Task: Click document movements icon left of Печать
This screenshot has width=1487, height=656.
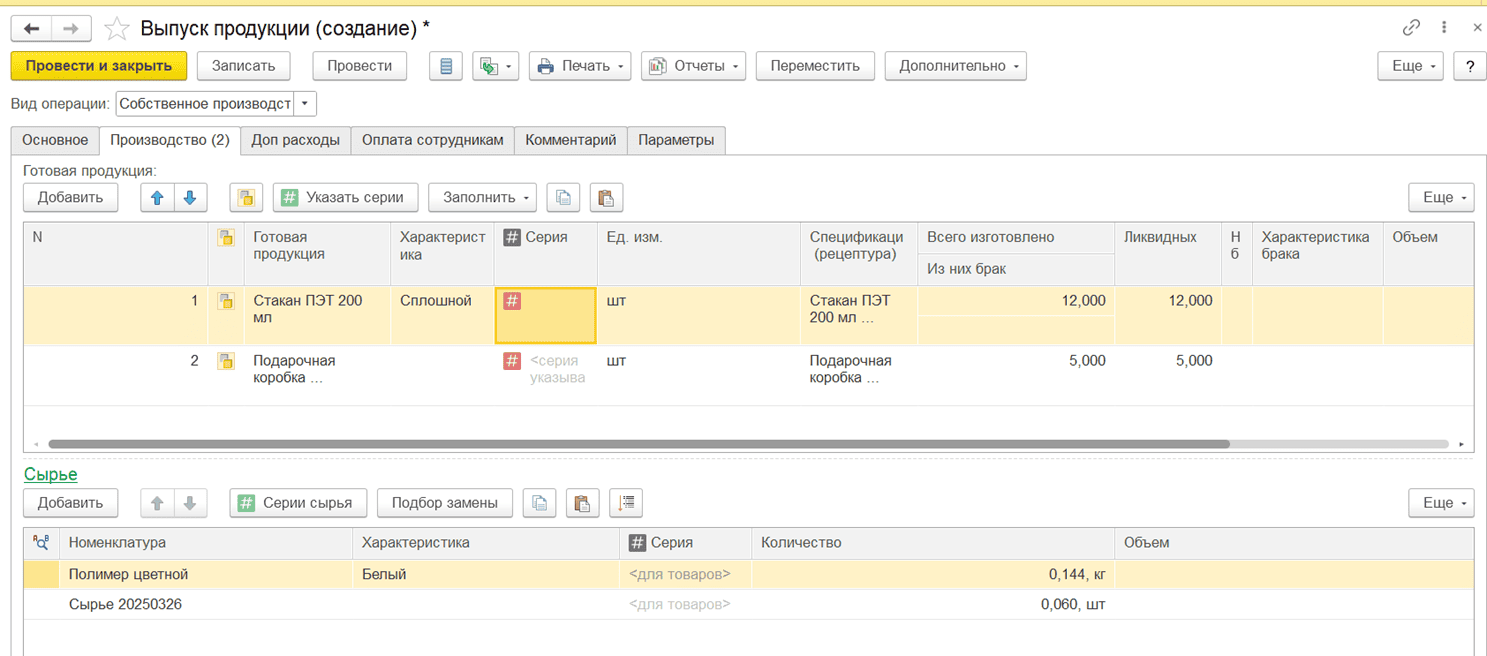Action: tap(446, 66)
